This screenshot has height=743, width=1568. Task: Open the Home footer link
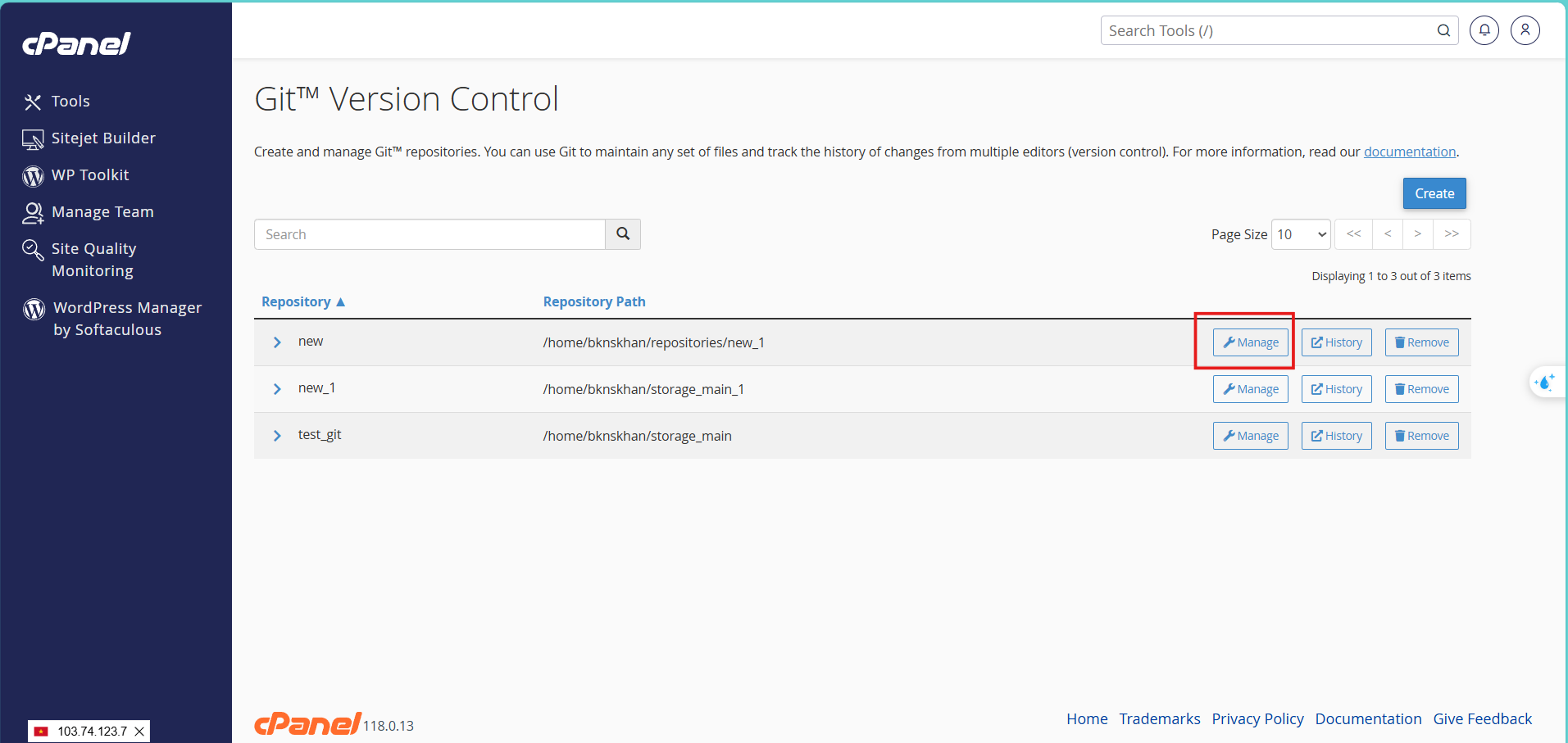1087,718
